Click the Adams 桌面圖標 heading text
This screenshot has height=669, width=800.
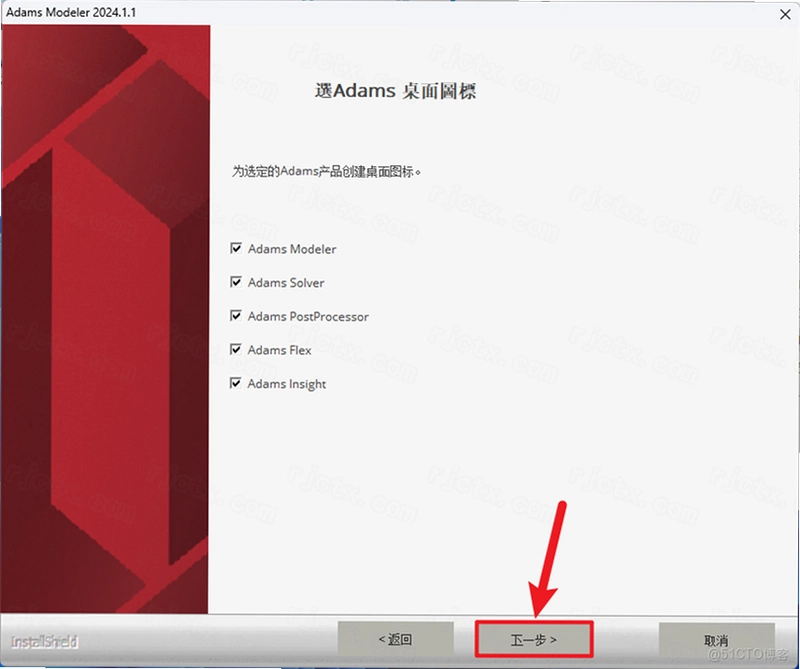395,91
